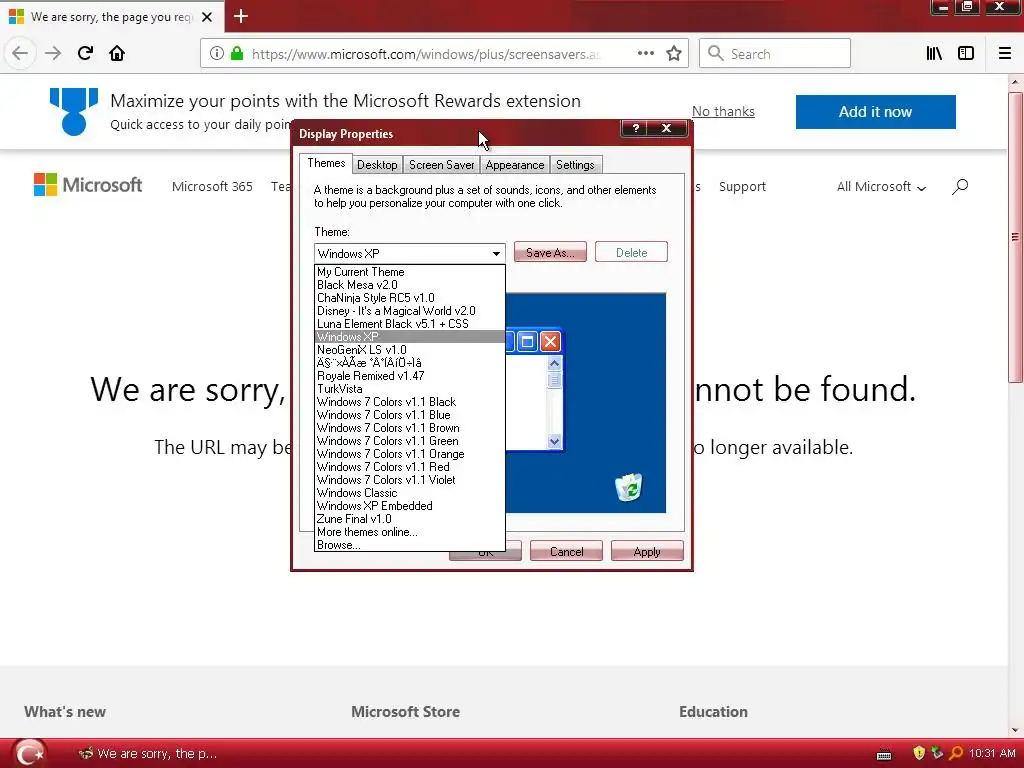Open a new tab with the plus icon
Screen dimensions: 1024x768
(241, 16)
